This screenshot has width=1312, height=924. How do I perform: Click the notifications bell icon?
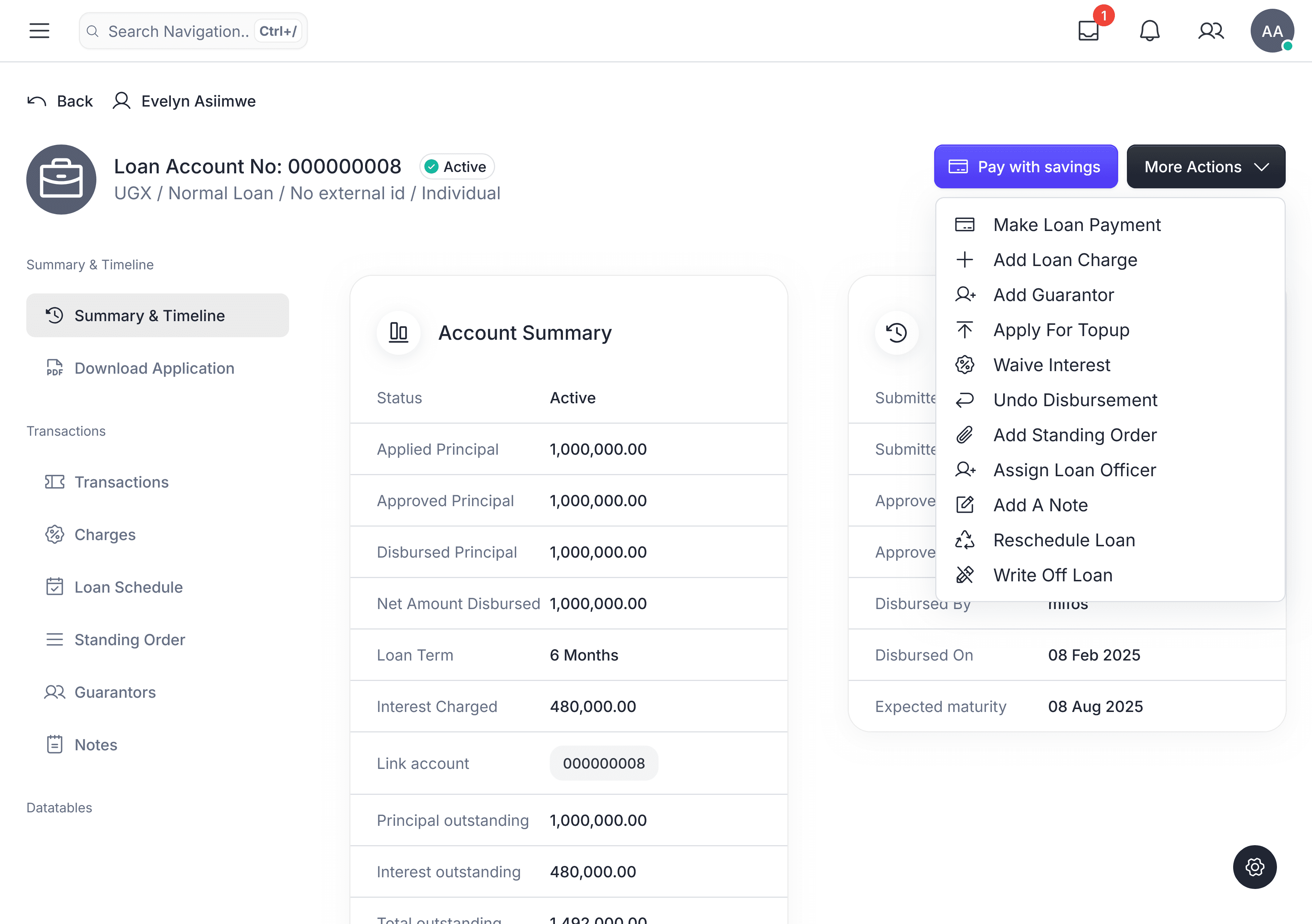click(1150, 31)
